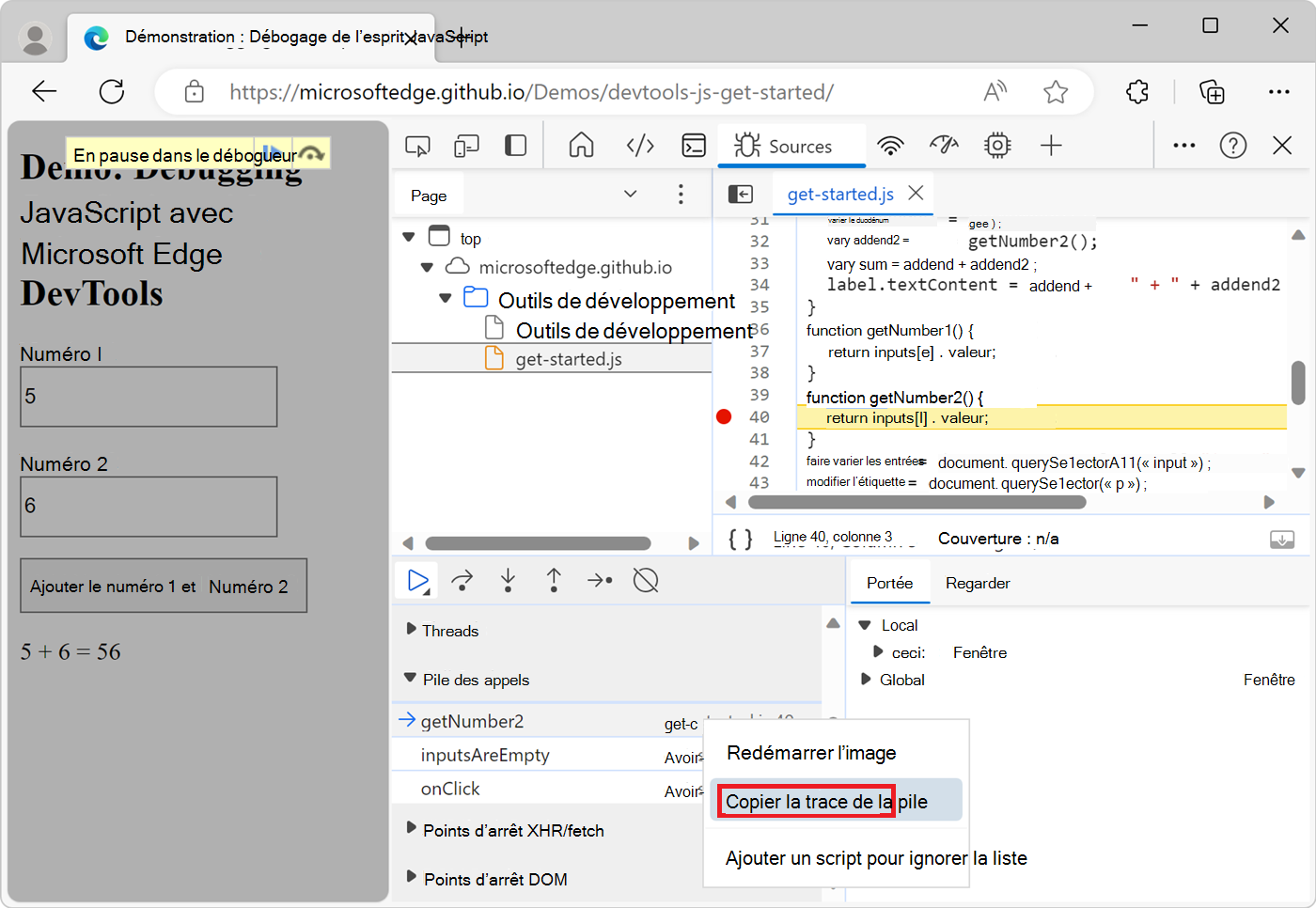Viewport: 1316px width, 908px height.
Task: Open the navigator tabs dropdown chevron
Action: (x=631, y=195)
